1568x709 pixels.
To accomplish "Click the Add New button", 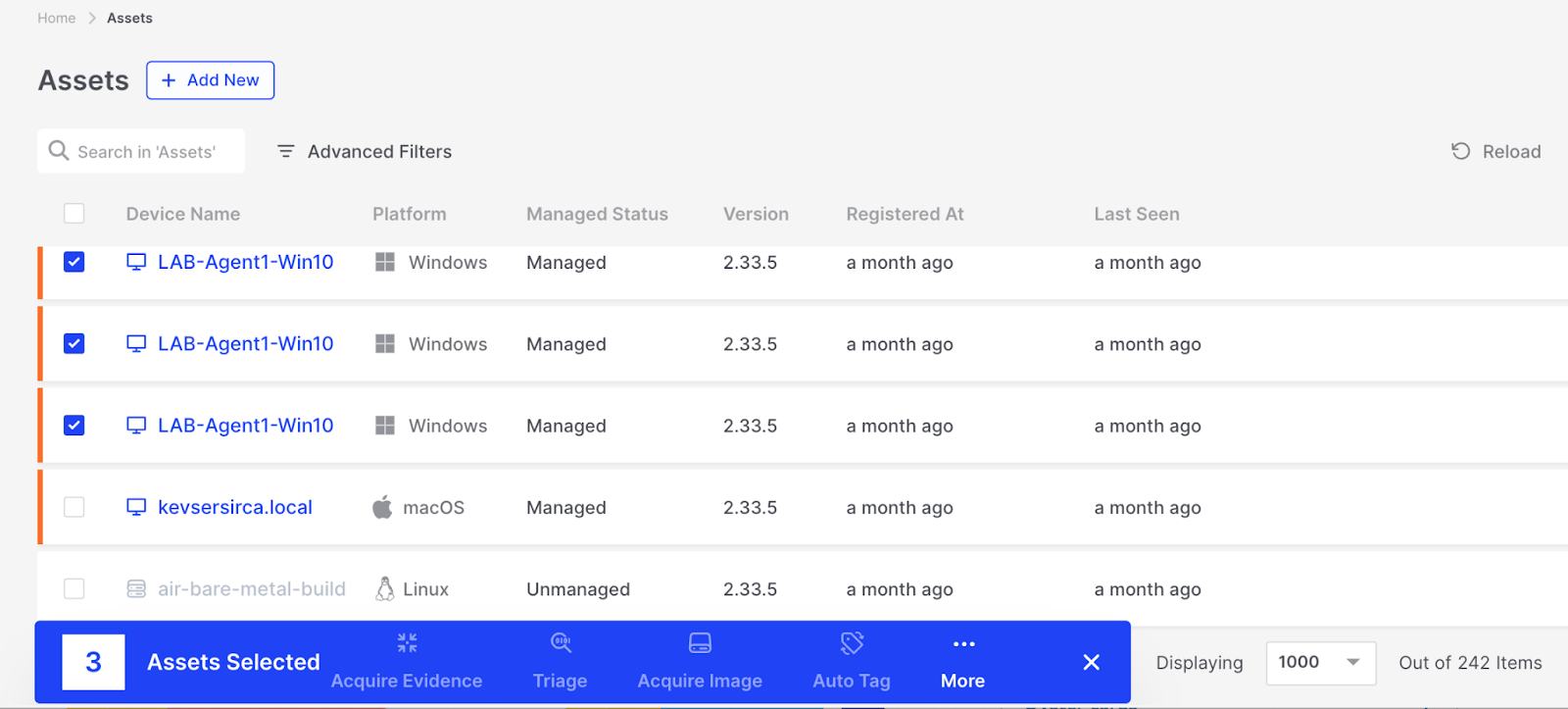I will click(x=211, y=80).
